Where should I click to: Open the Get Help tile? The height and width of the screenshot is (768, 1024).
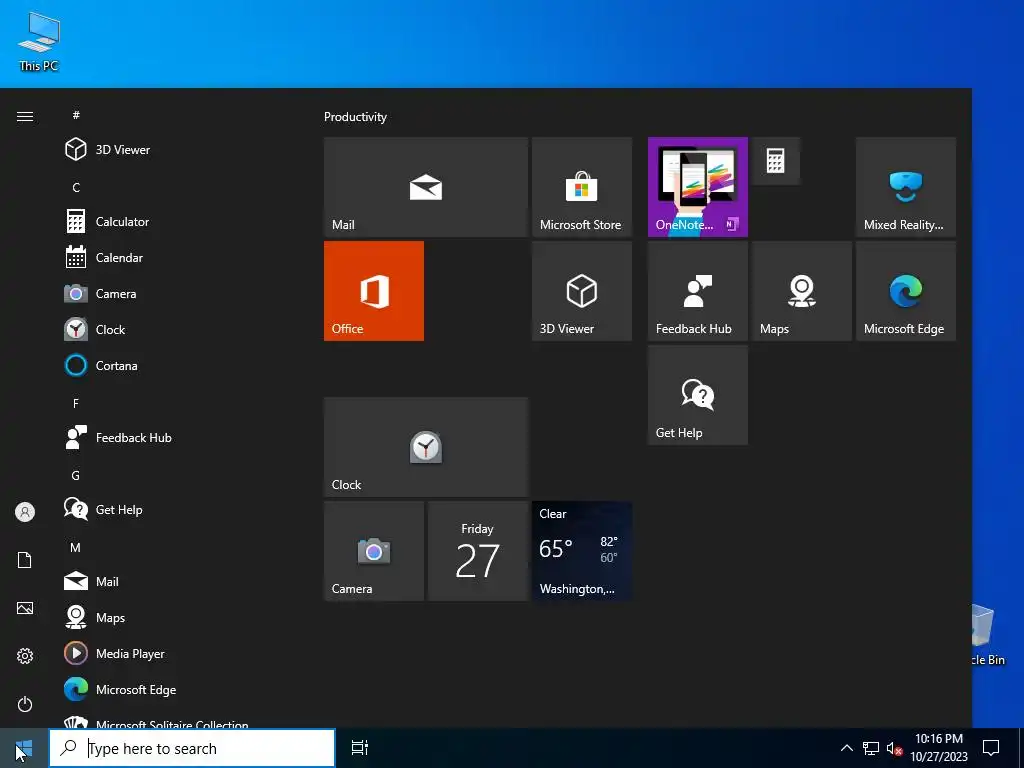point(697,395)
